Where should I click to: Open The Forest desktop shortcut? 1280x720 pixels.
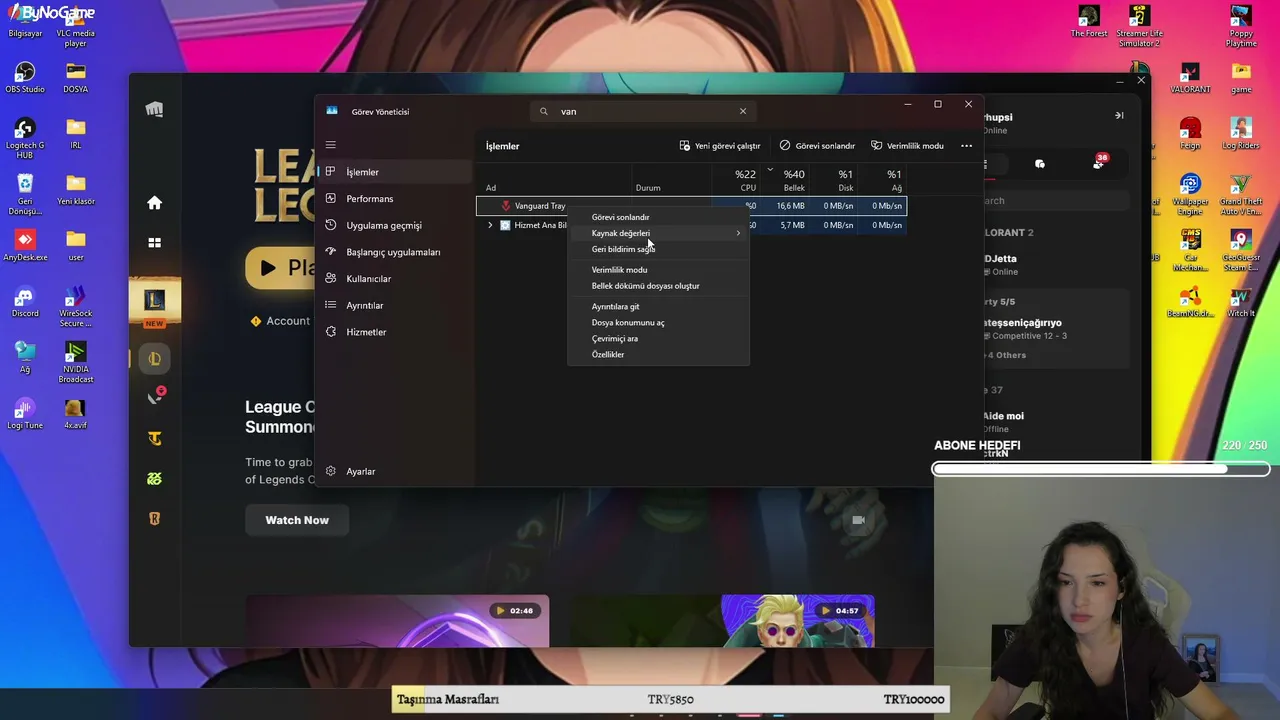point(1089,21)
